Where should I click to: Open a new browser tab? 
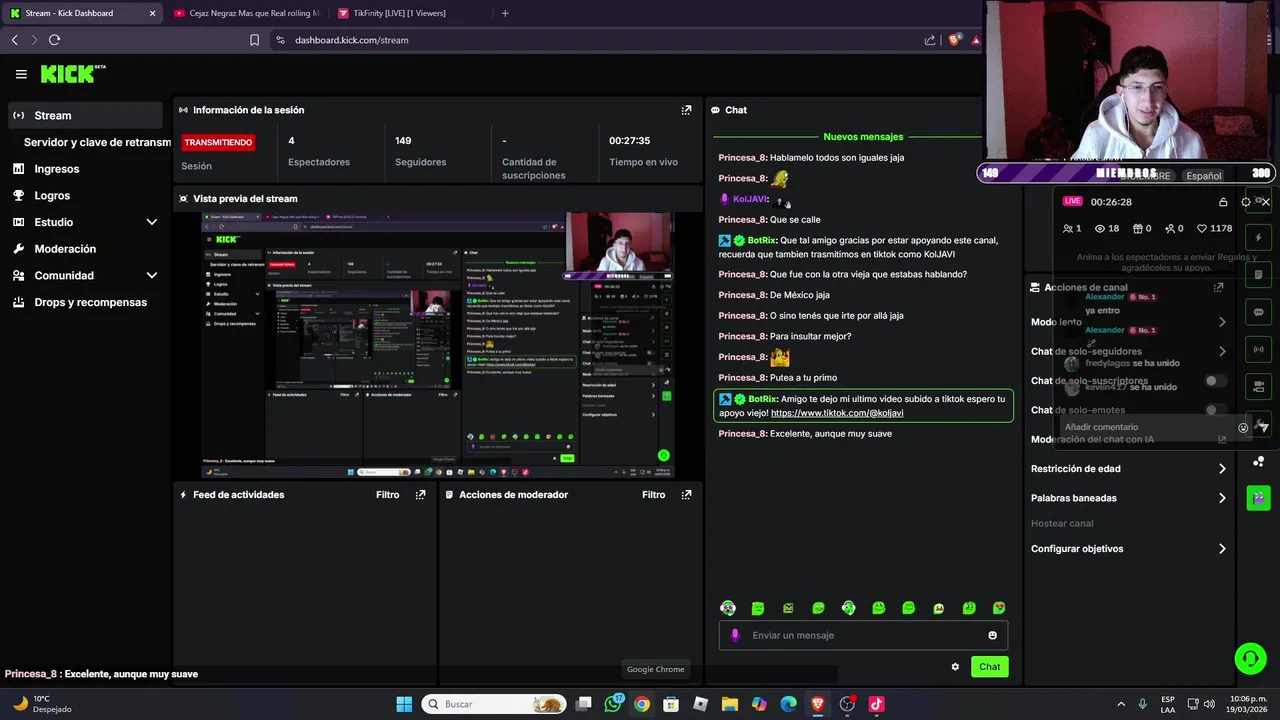[505, 13]
